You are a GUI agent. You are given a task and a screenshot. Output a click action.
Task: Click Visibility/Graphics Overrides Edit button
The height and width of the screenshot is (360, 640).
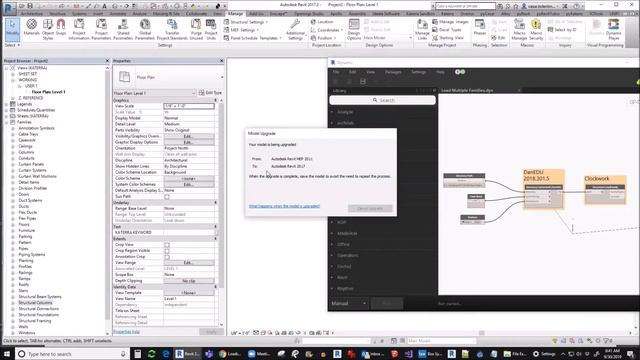coord(189,136)
